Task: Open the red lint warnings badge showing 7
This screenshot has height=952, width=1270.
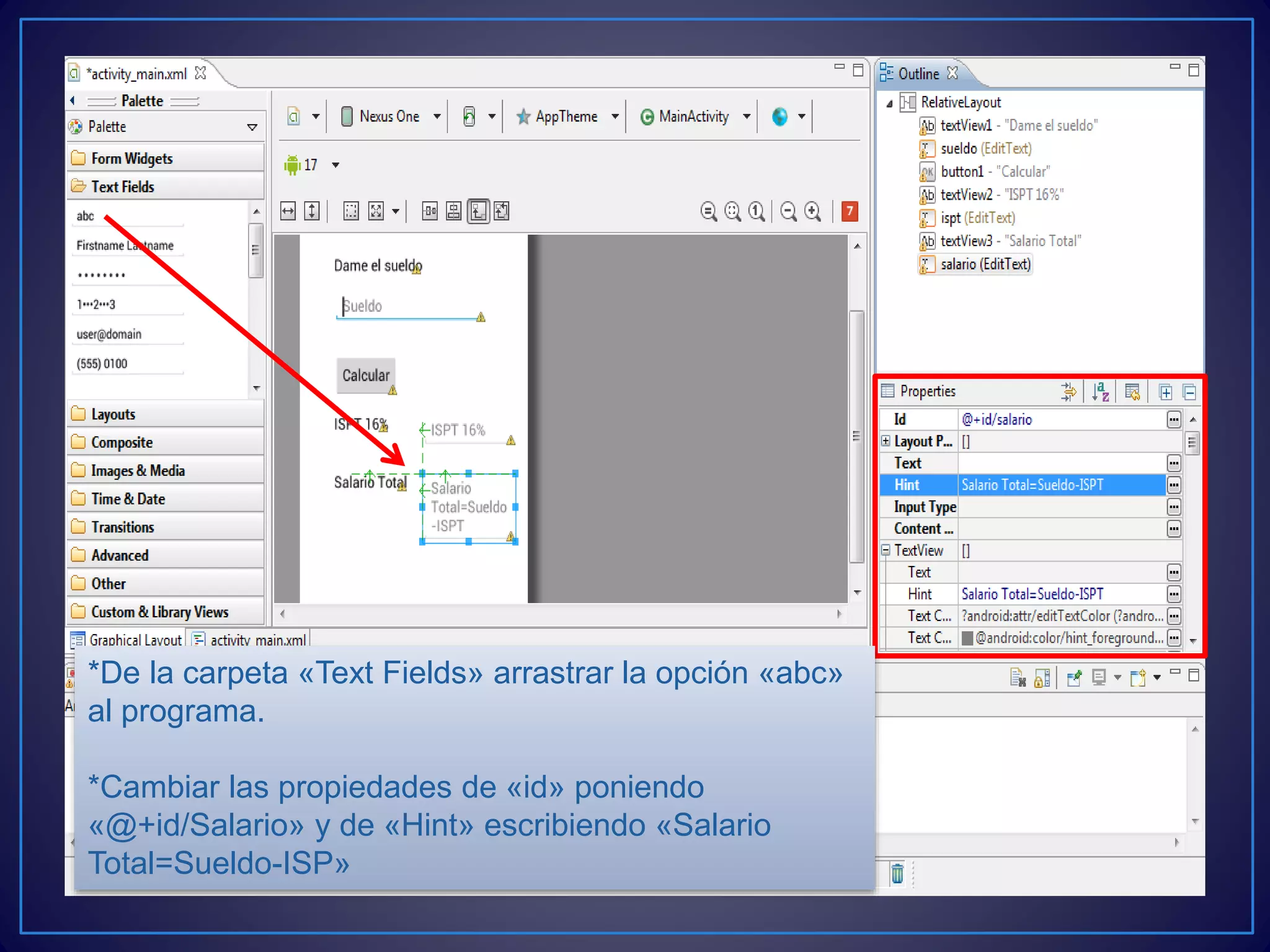Action: tap(850, 211)
